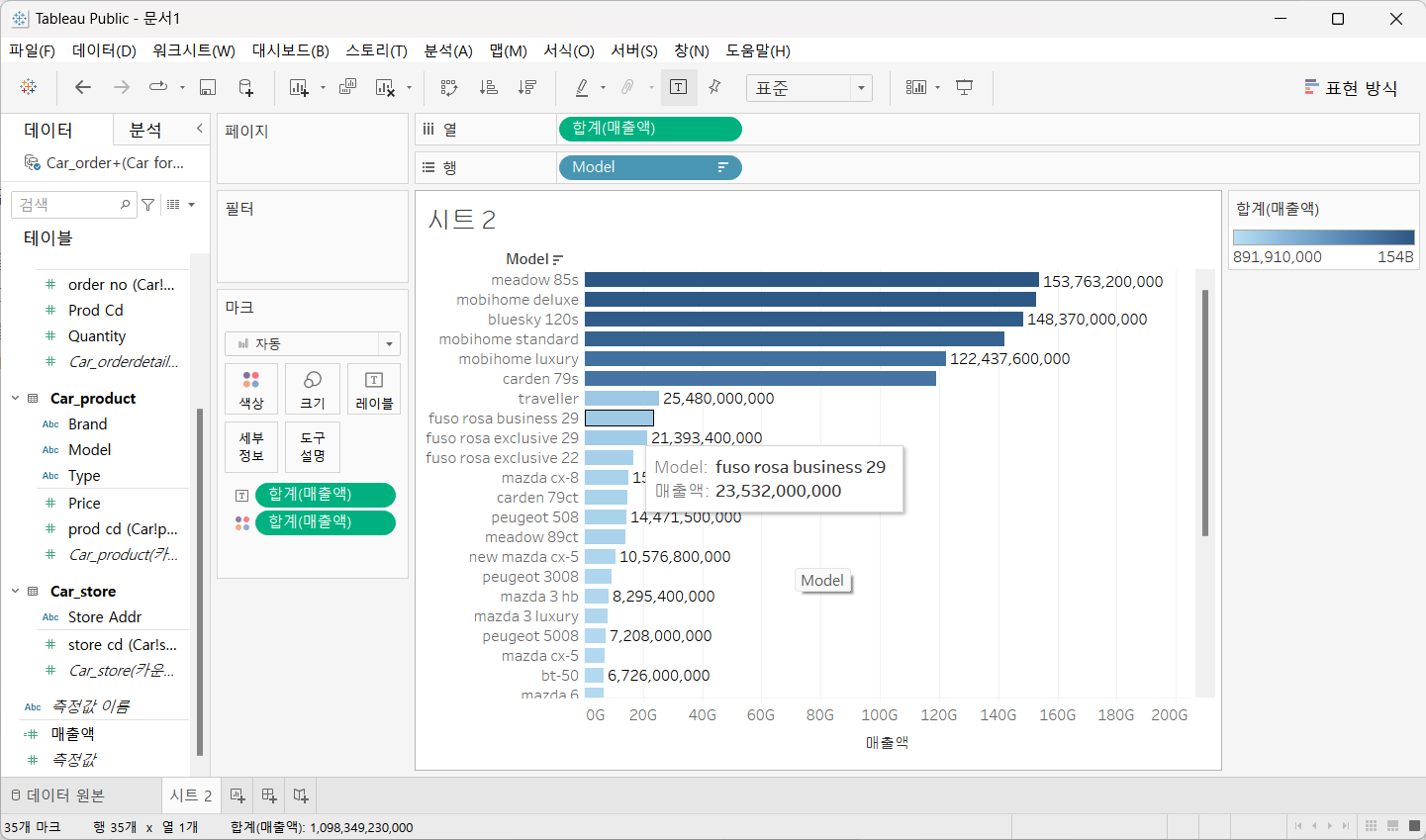Click the Highlight pen icon
Viewport: 1426px width, 840px height.
point(582,87)
